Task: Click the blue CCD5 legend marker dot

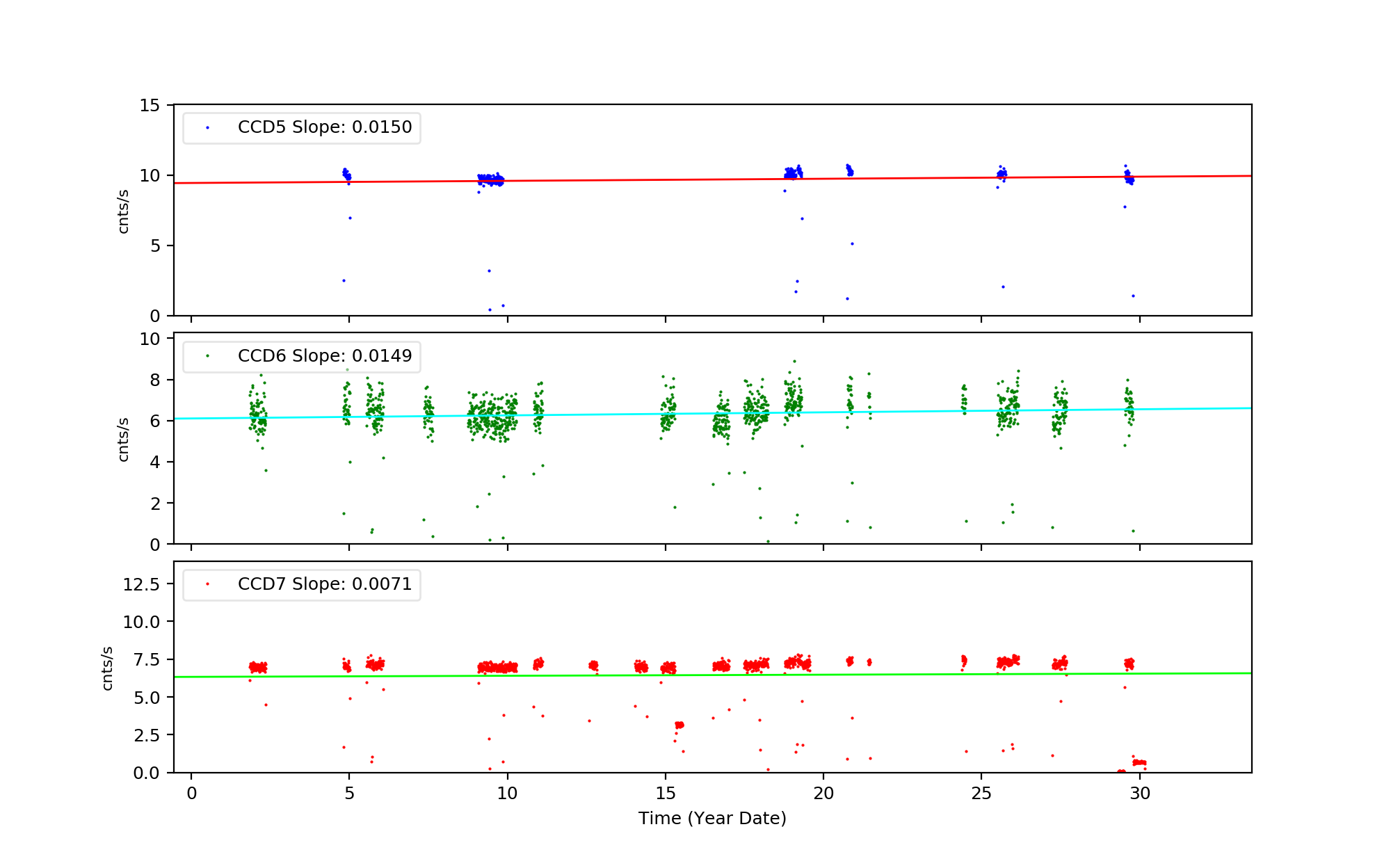Action: (x=207, y=128)
